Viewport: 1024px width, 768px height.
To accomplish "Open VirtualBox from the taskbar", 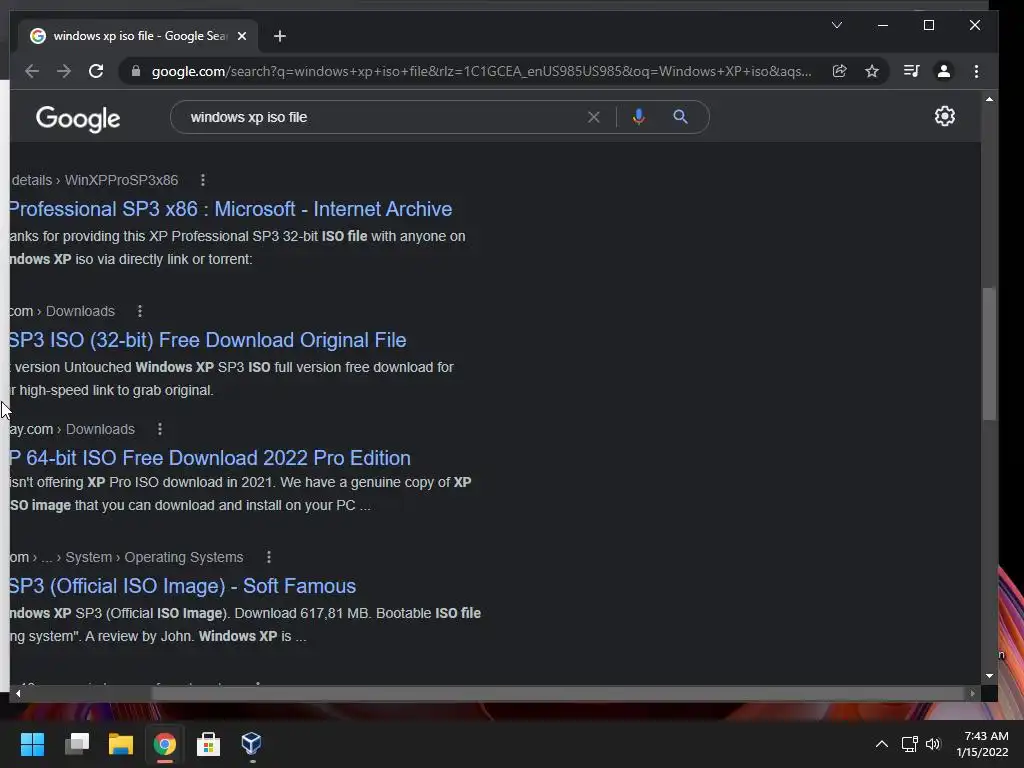I will coord(251,744).
